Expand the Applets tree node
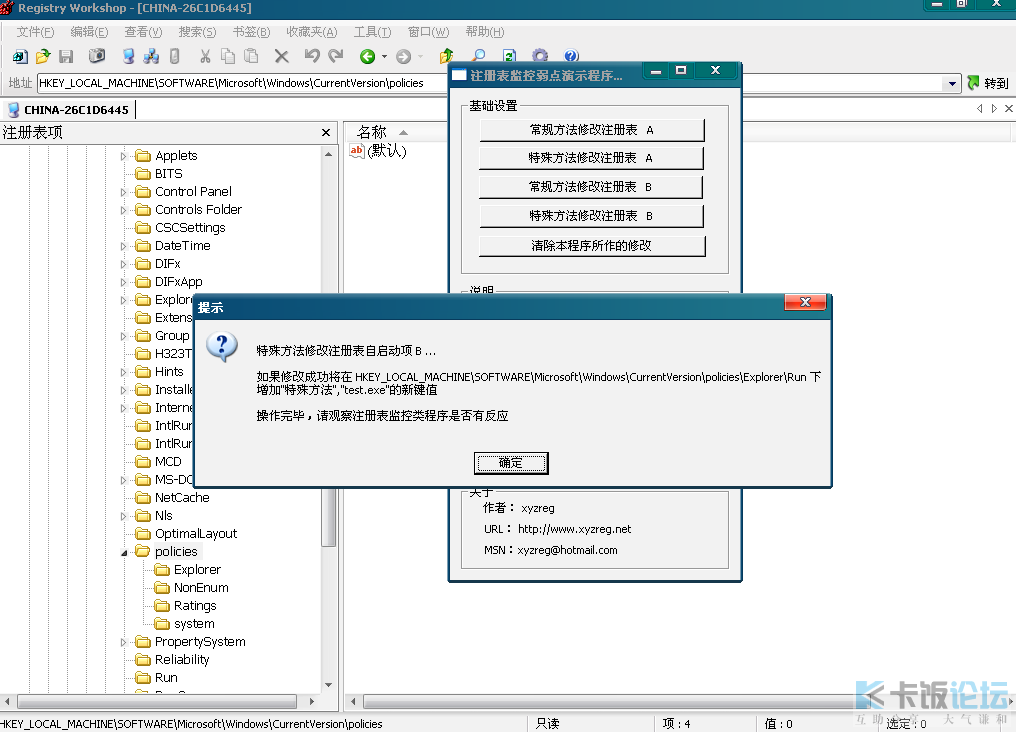This screenshot has width=1016, height=732. [124, 156]
